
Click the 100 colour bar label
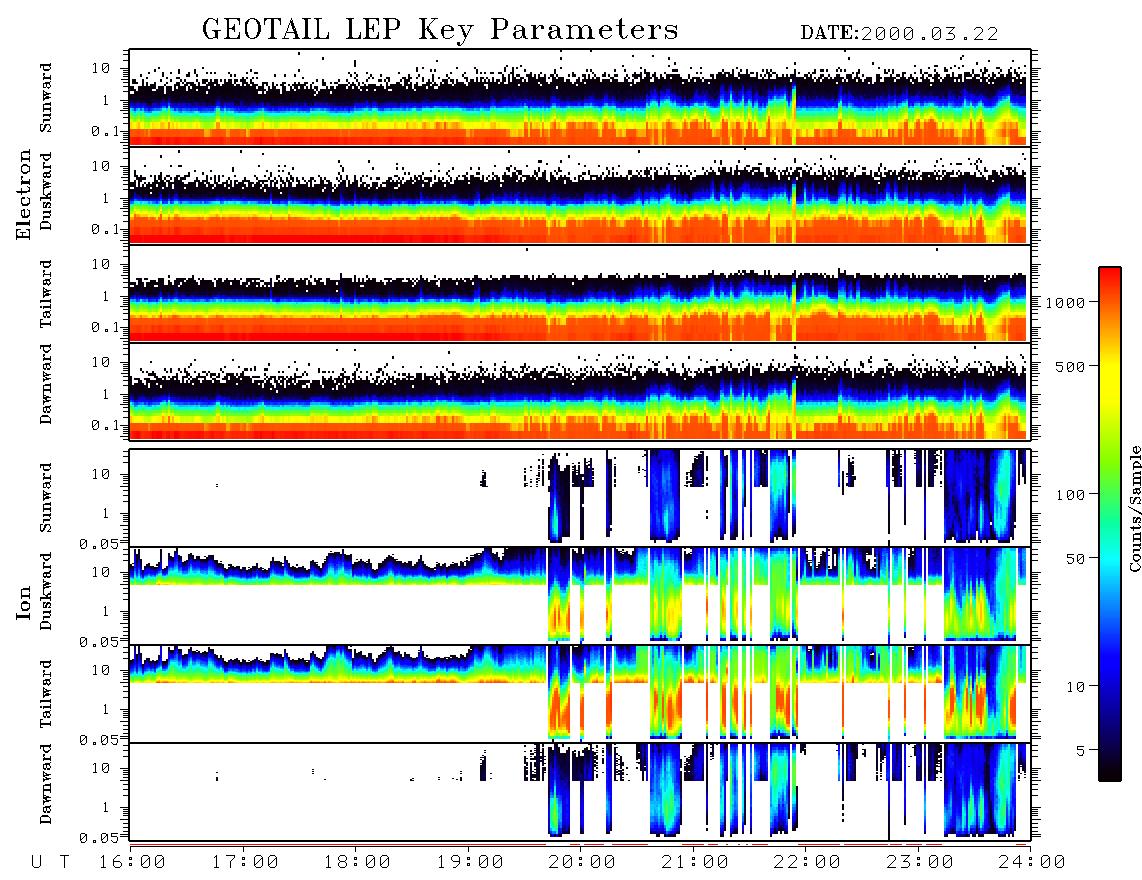pos(1070,495)
